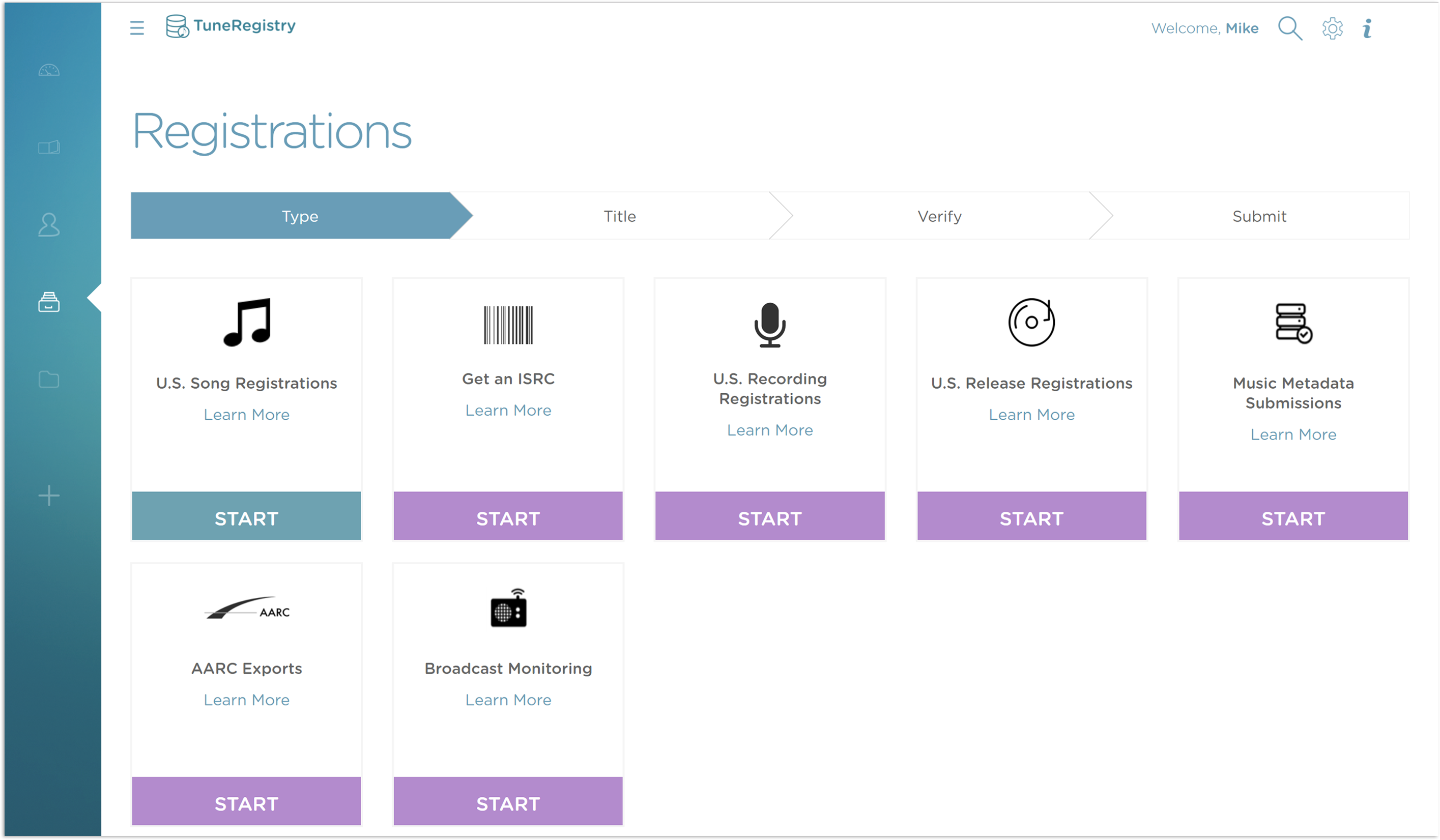Screen dimensions: 1440x840
Task: Learn more about U.S. Song Registrations
Action: click(x=247, y=415)
